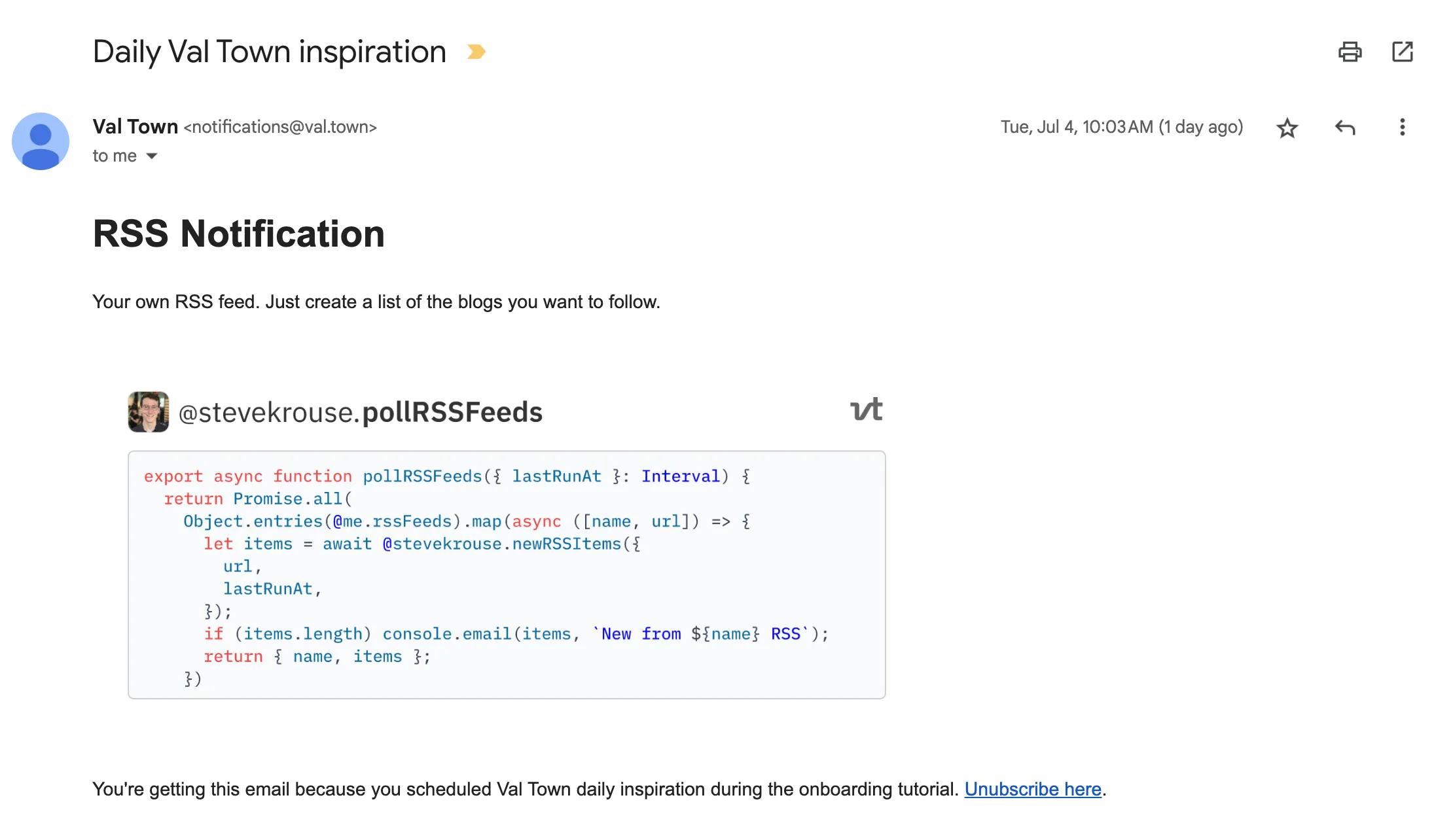Reply to the Val Town email

click(1344, 128)
